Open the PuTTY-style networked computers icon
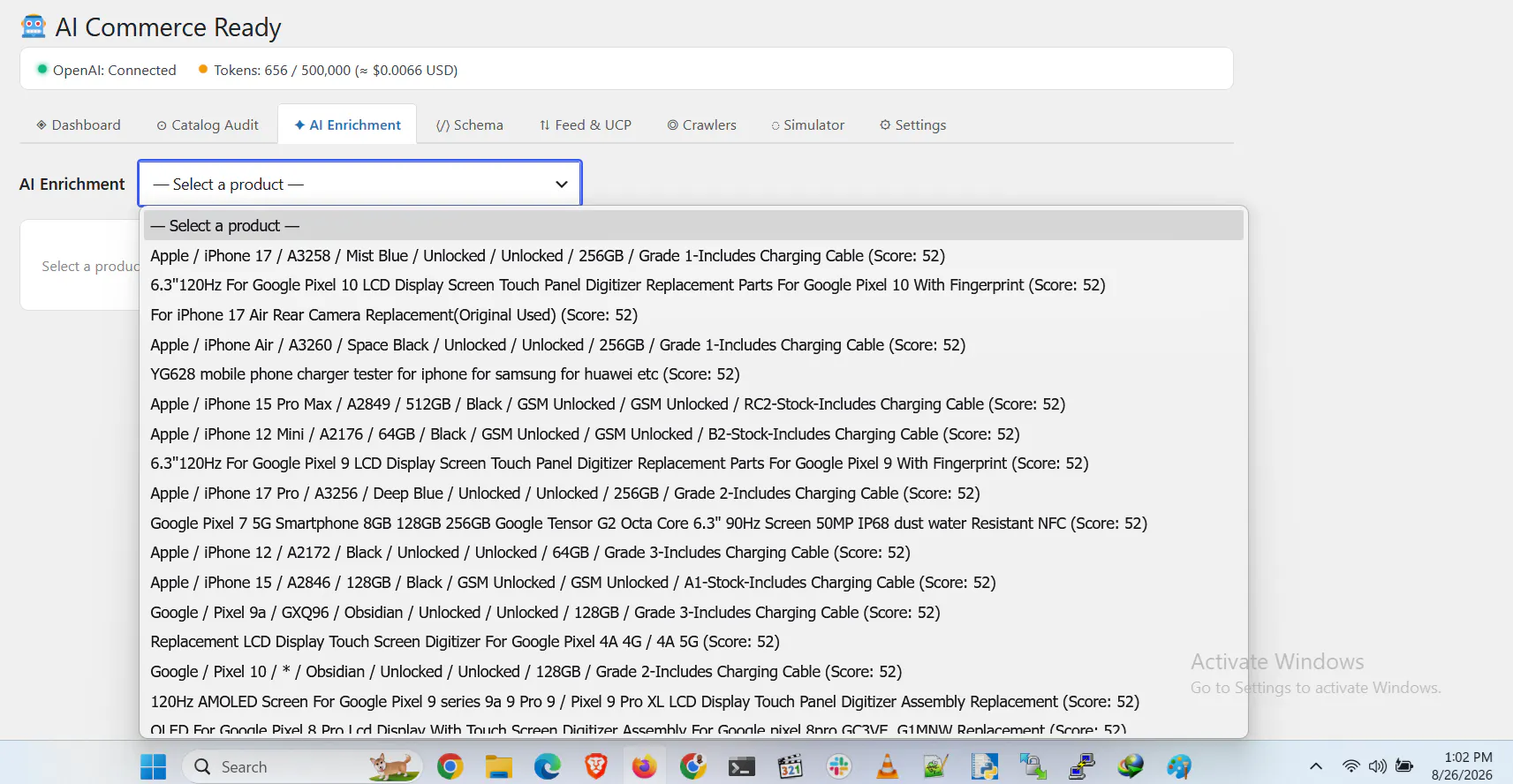 coord(1082,766)
